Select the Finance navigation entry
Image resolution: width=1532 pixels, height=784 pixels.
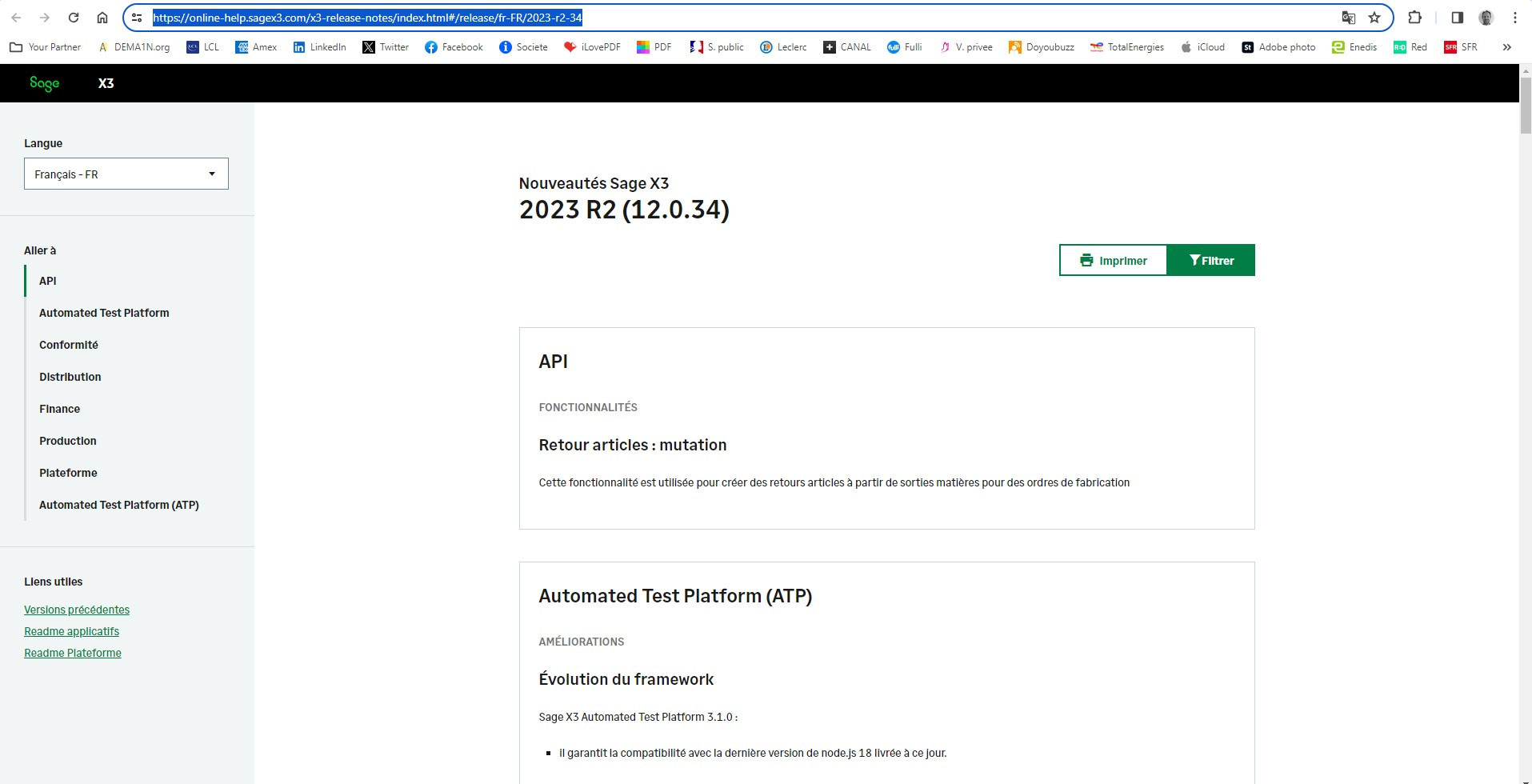point(59,409)
